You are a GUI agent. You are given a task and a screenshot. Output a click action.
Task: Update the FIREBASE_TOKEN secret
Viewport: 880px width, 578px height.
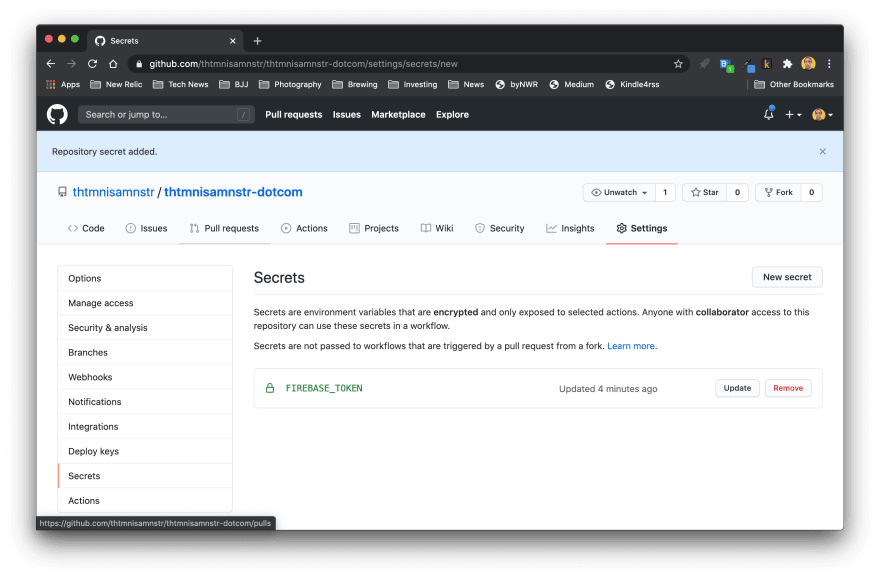(737, 388)
